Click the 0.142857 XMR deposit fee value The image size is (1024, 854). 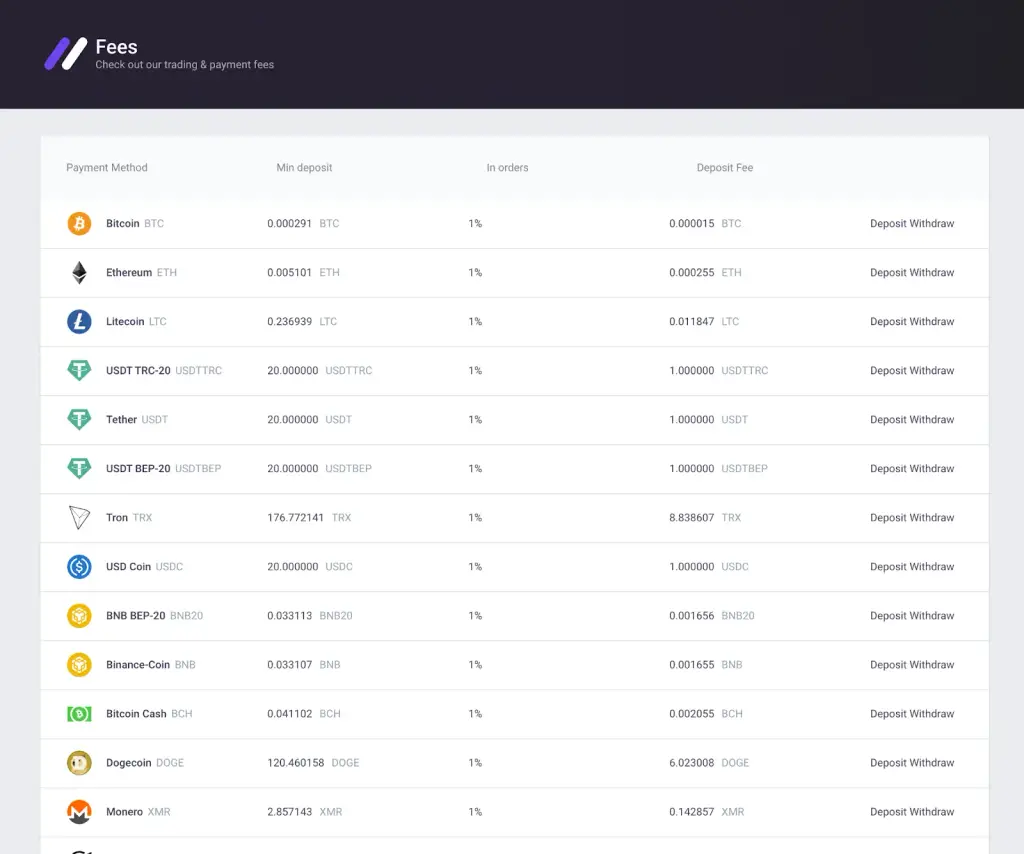(x=707, y=812)
